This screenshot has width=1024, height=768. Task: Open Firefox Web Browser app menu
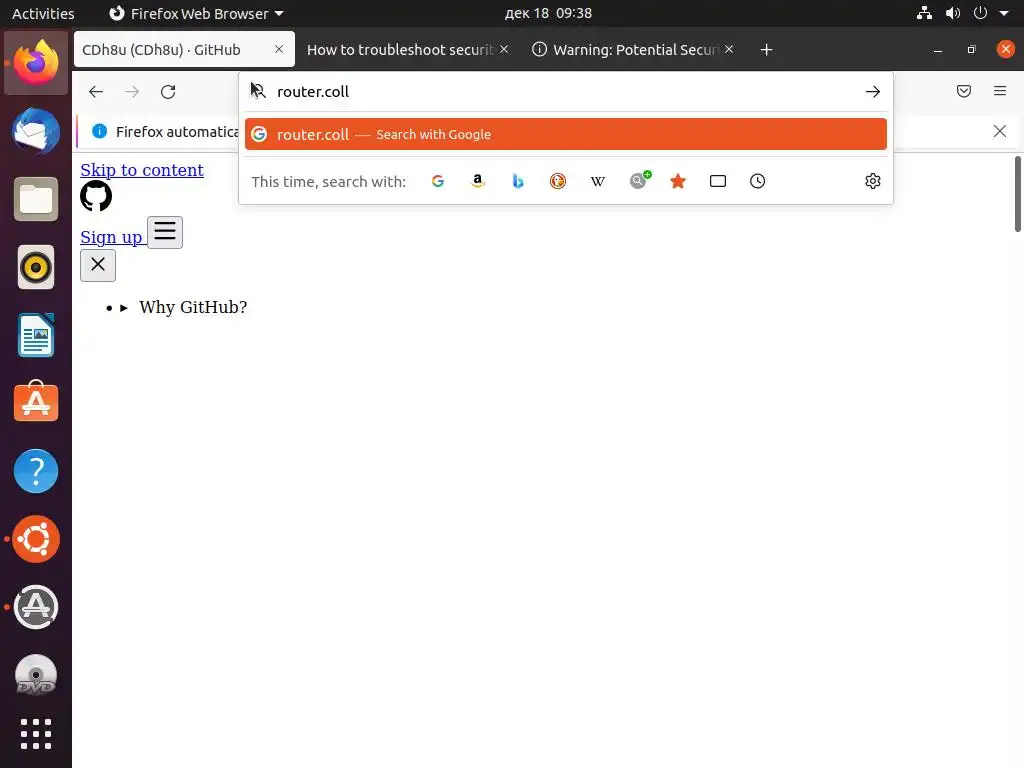pyautogui.click(x=196, y=13)
